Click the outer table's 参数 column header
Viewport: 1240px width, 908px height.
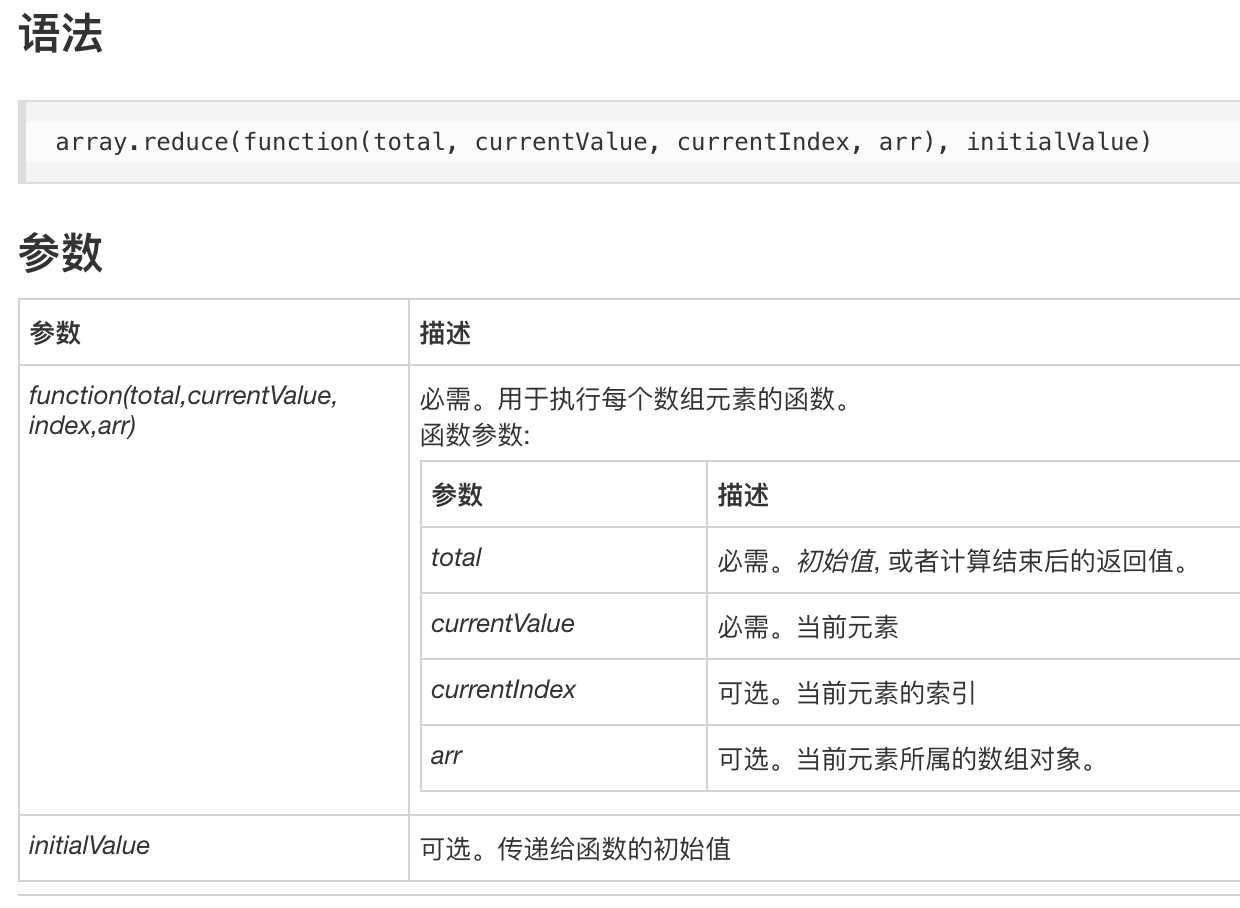[56, 332]
